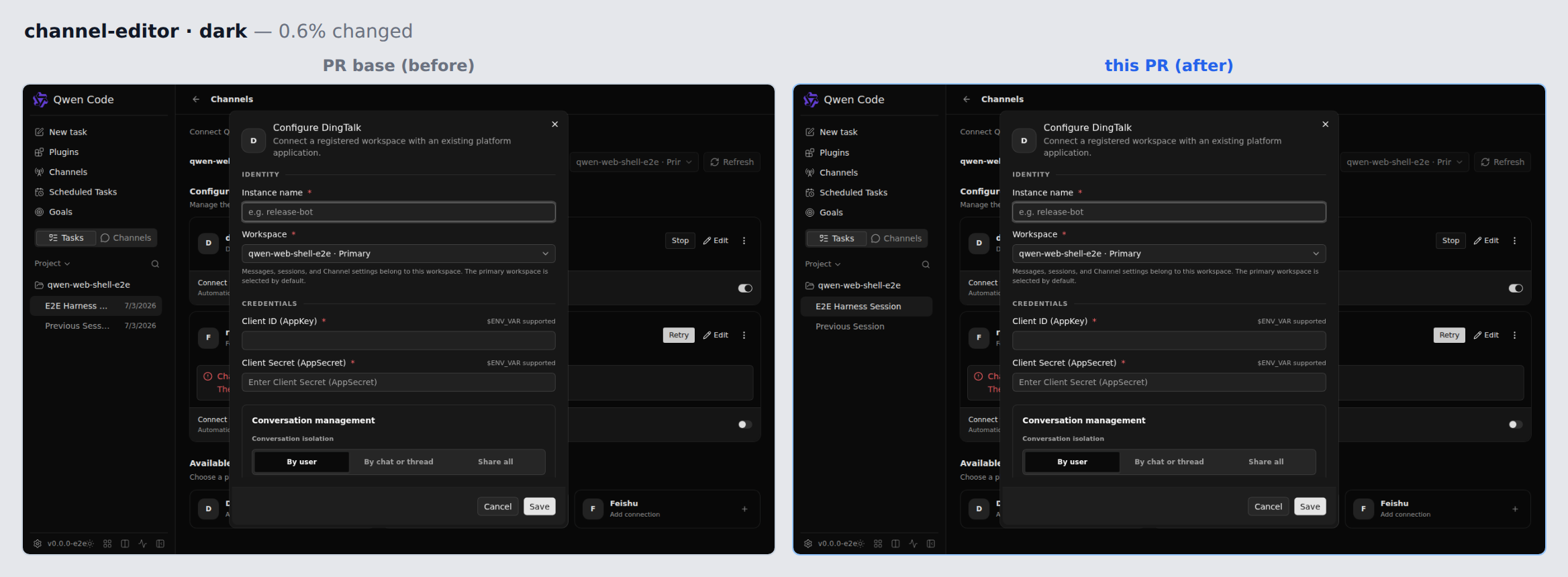Click the search icon beside Project, before panel
Image resolution: width=1568 pixels, height=577 pixels.
(155, 264)
